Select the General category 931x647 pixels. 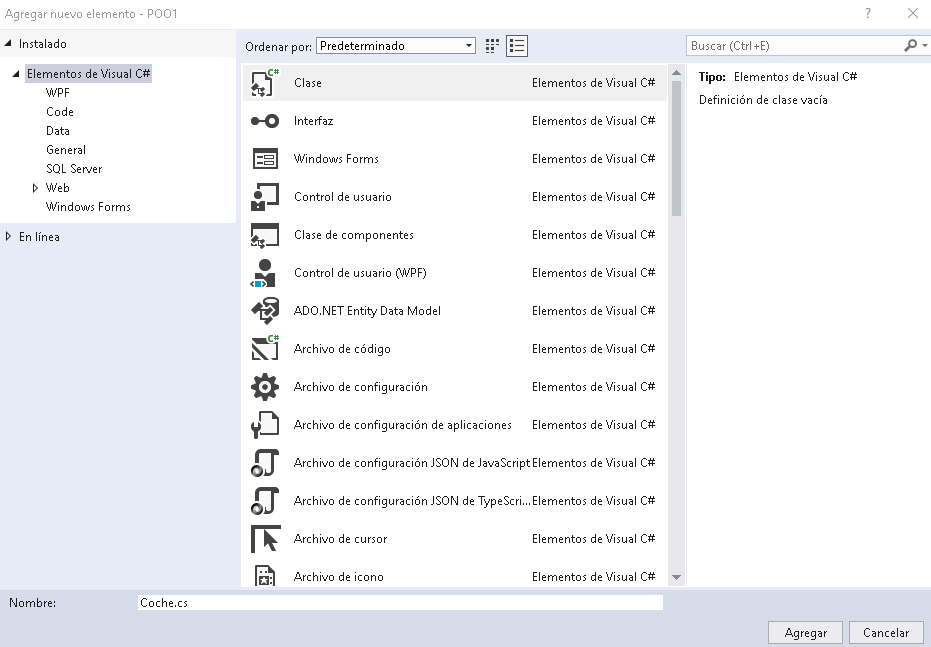click(66, 150)
